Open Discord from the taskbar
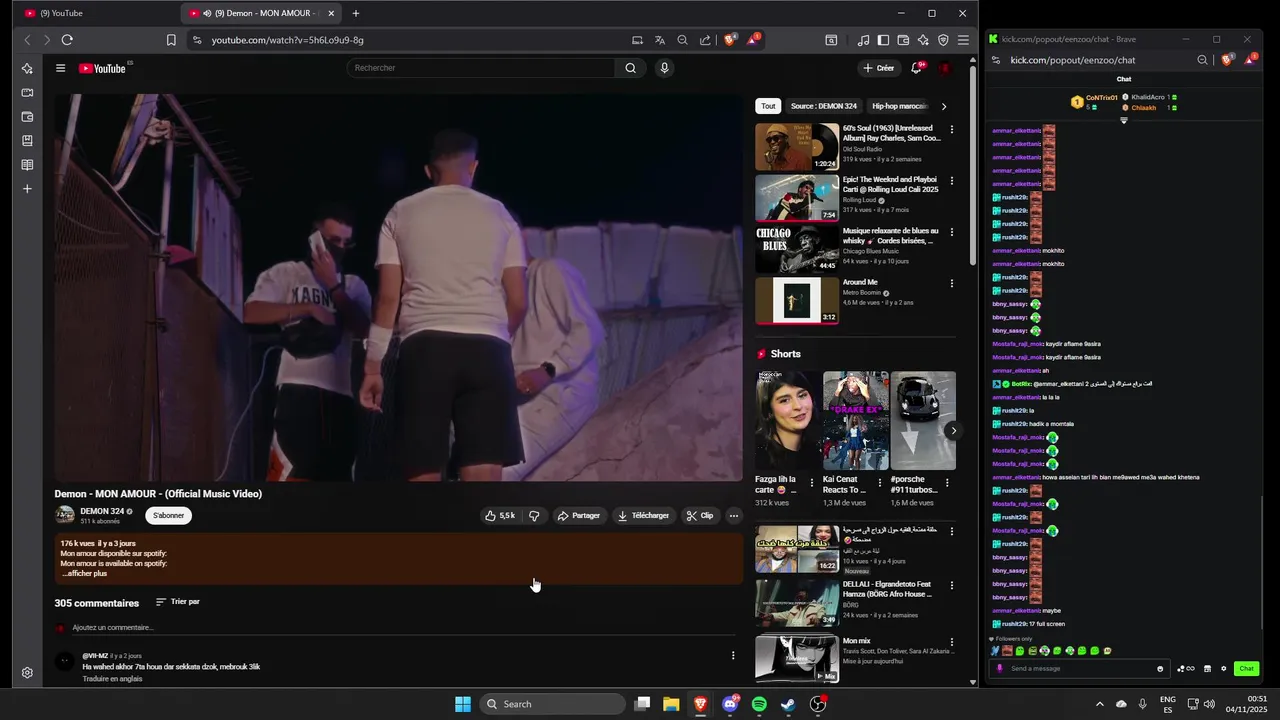 click(730, 704)
